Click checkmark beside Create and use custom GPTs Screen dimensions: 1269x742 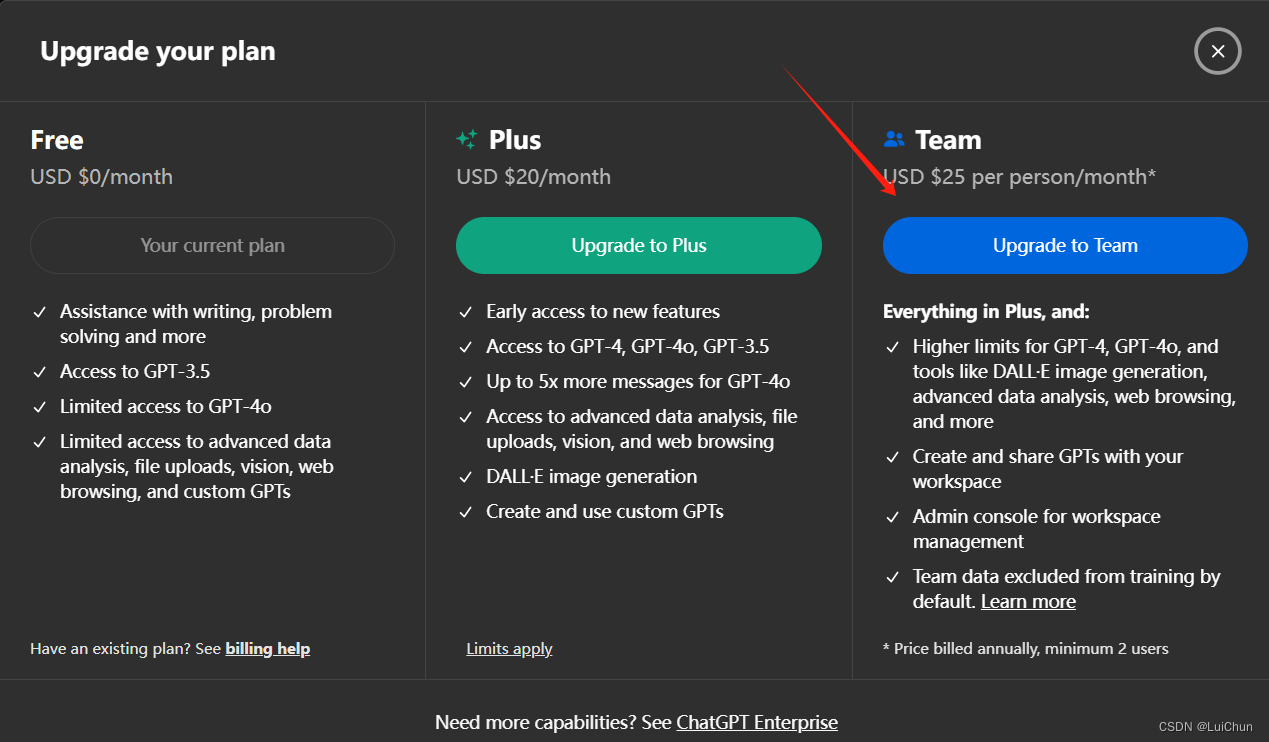(x=465, y=512)
